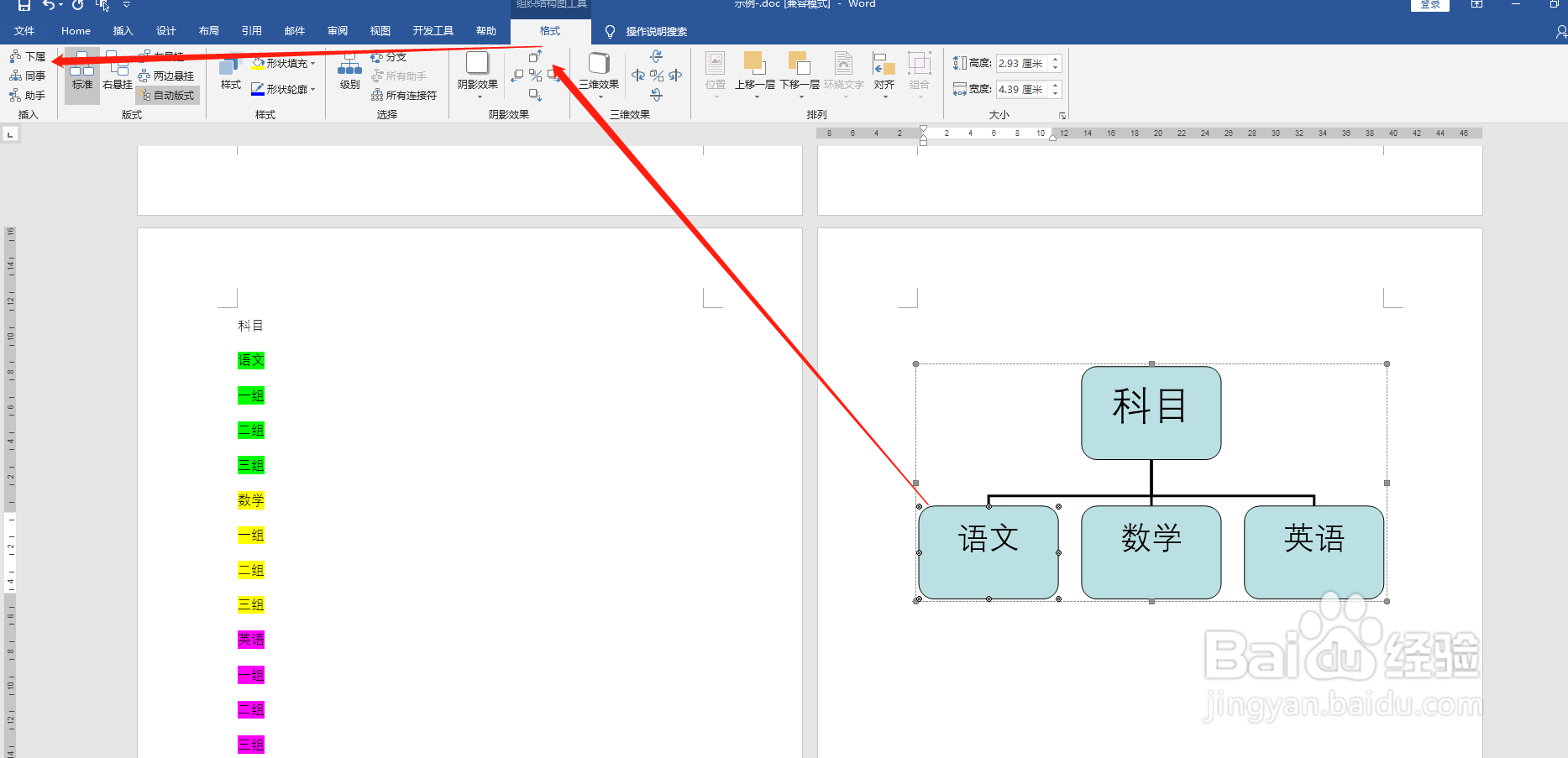
Task: Click the 宽度 width input field
Action: pos(1022,89)
